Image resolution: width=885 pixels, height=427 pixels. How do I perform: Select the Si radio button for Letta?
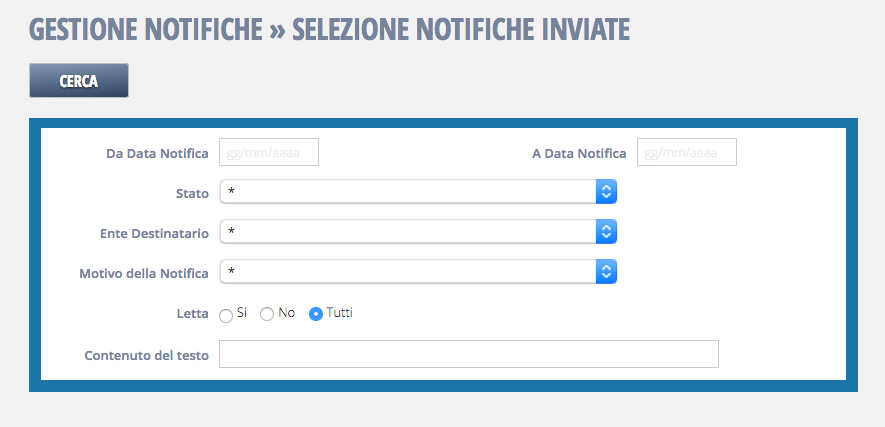(226, 314)
